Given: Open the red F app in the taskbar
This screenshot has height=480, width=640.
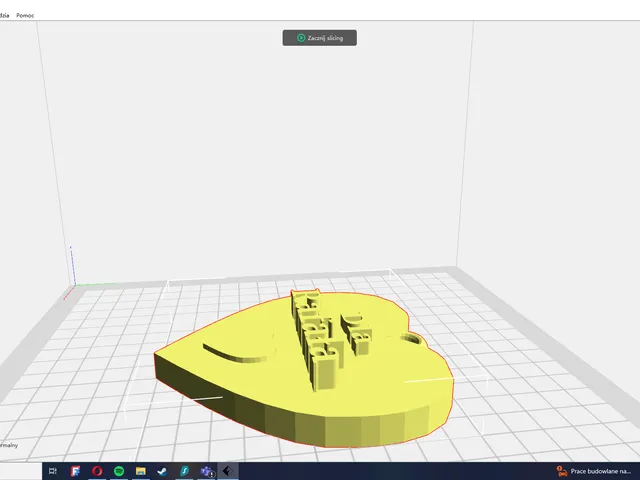Looking at the screenshot, I should (x=75, y=471).
